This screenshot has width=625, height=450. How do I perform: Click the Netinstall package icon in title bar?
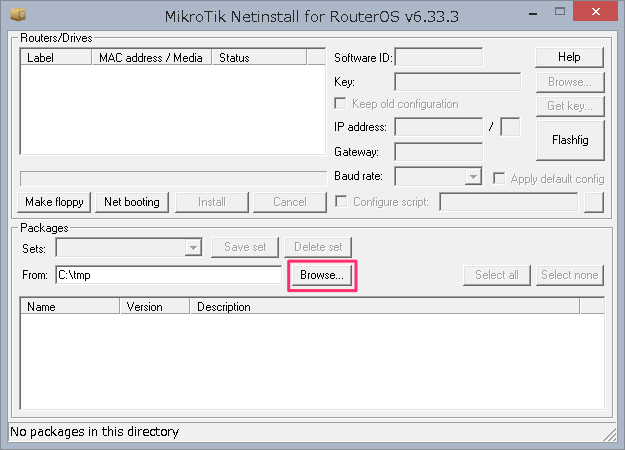coord(18,15)
